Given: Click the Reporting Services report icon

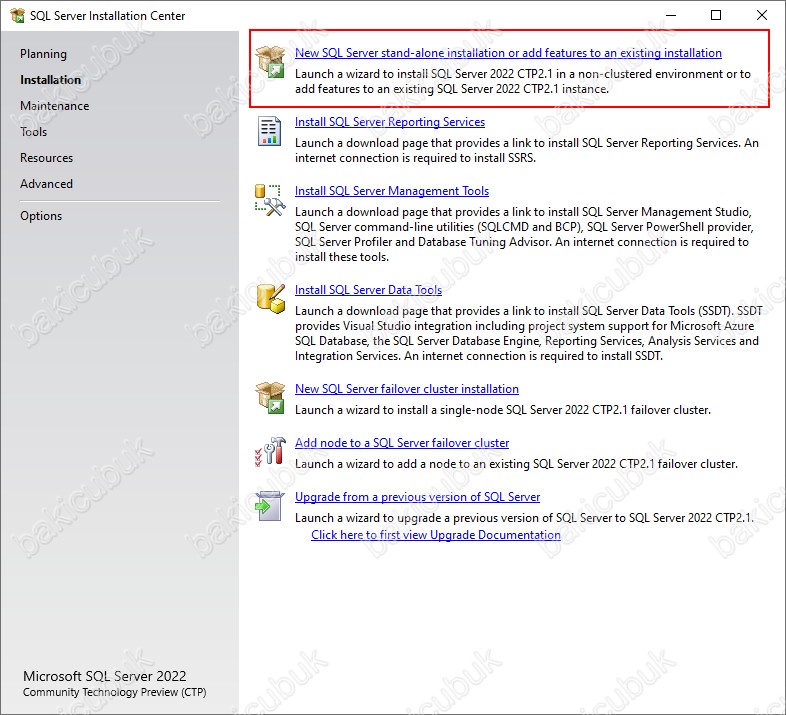Looking at the screenshot, I should pyautogui.click(x=269, y=131).
